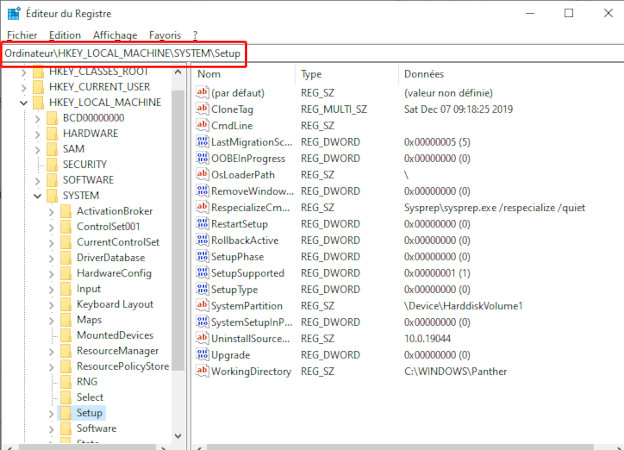Click the SetupType DWORD value icon
Screen dimensions: 624x450
[x=202, y=289]
